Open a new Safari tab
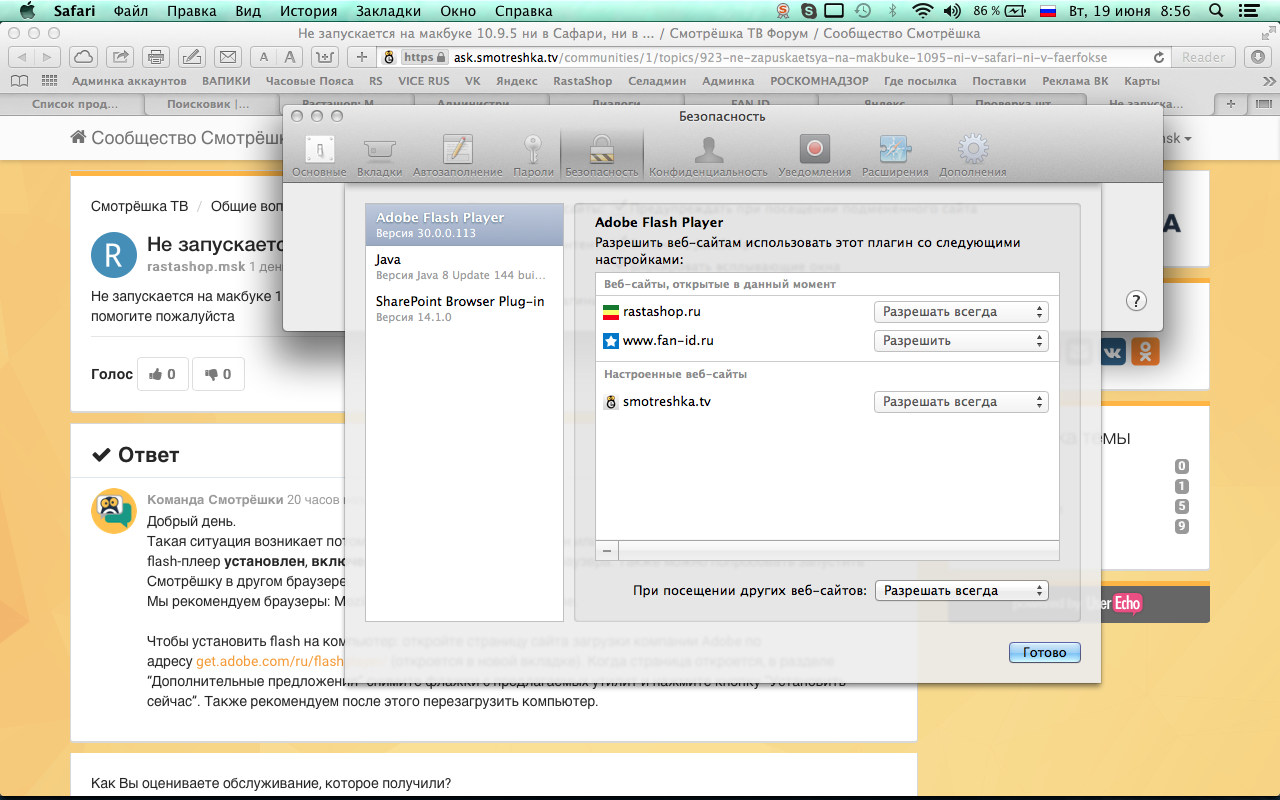Screen dimensions: 1280x800 [1230, 103]
